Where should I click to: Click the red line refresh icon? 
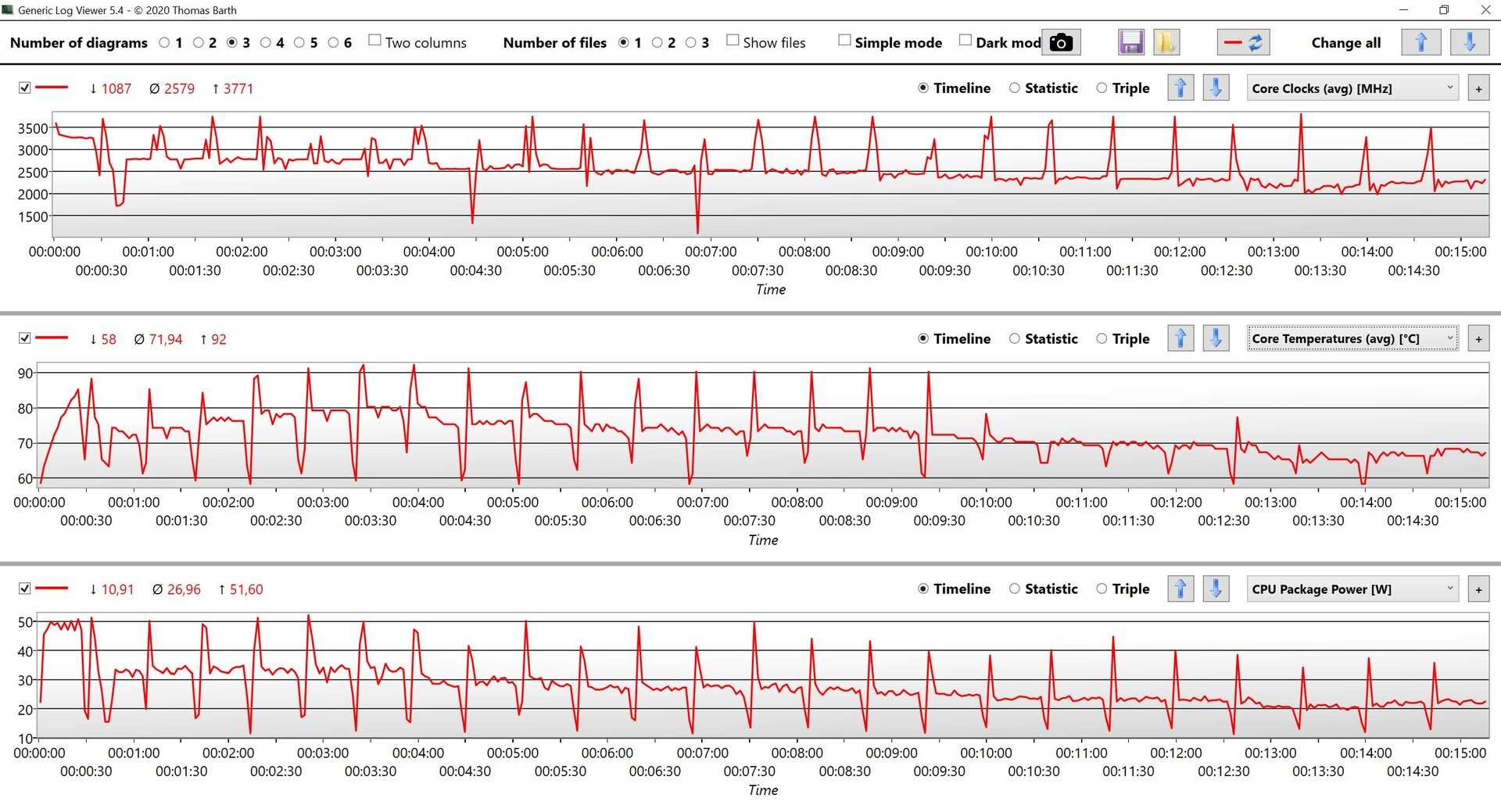pos(1243,42)
